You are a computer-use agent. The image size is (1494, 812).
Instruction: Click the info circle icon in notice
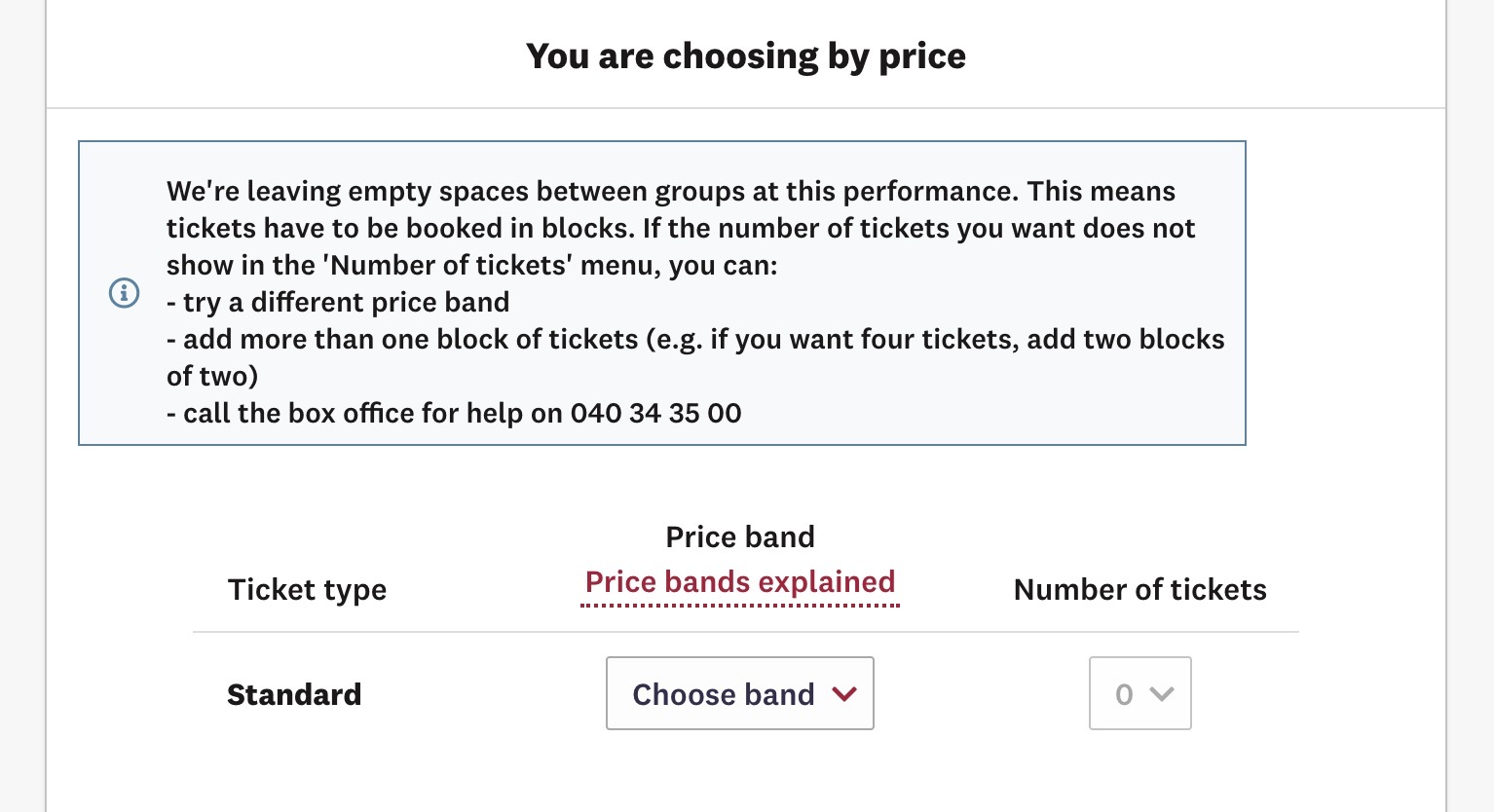(x=124, y=293)
